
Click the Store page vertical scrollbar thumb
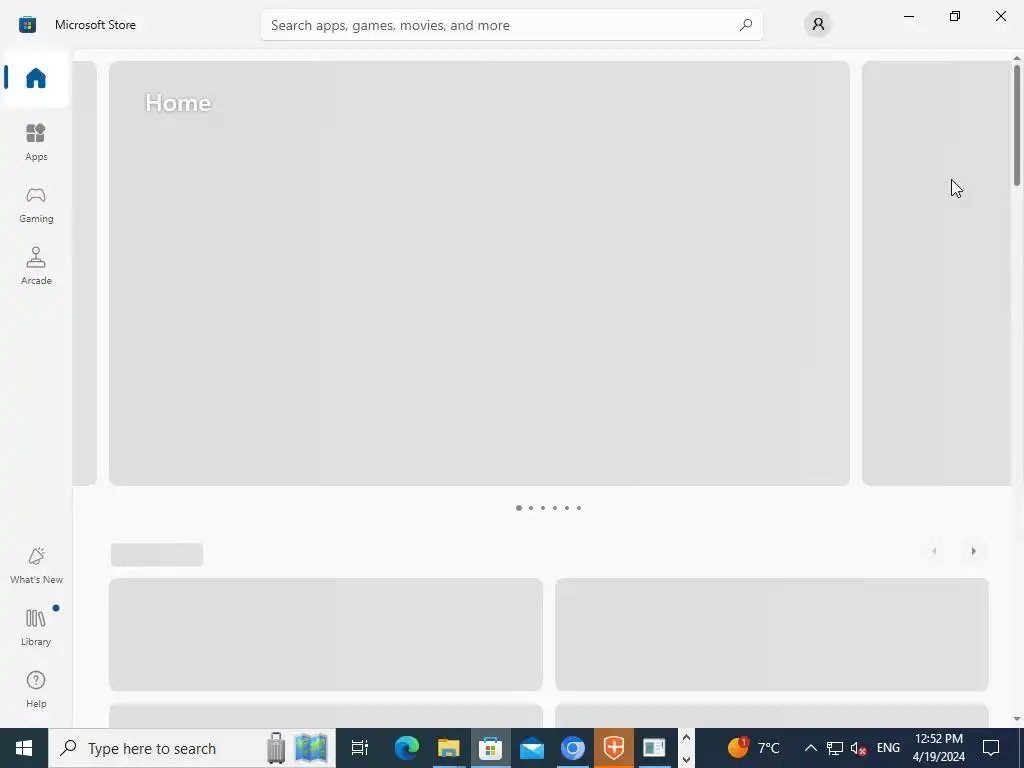(x=1017, y=124)
